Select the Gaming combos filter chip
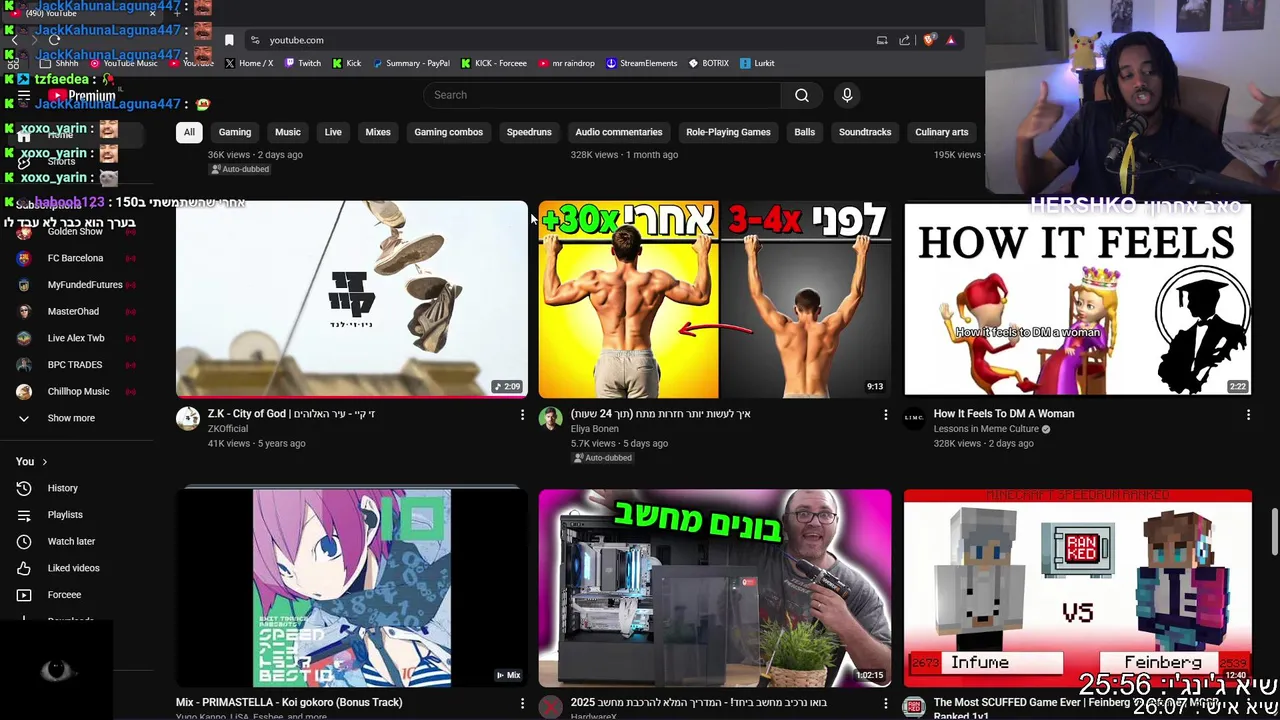 (x=448, y=132)
